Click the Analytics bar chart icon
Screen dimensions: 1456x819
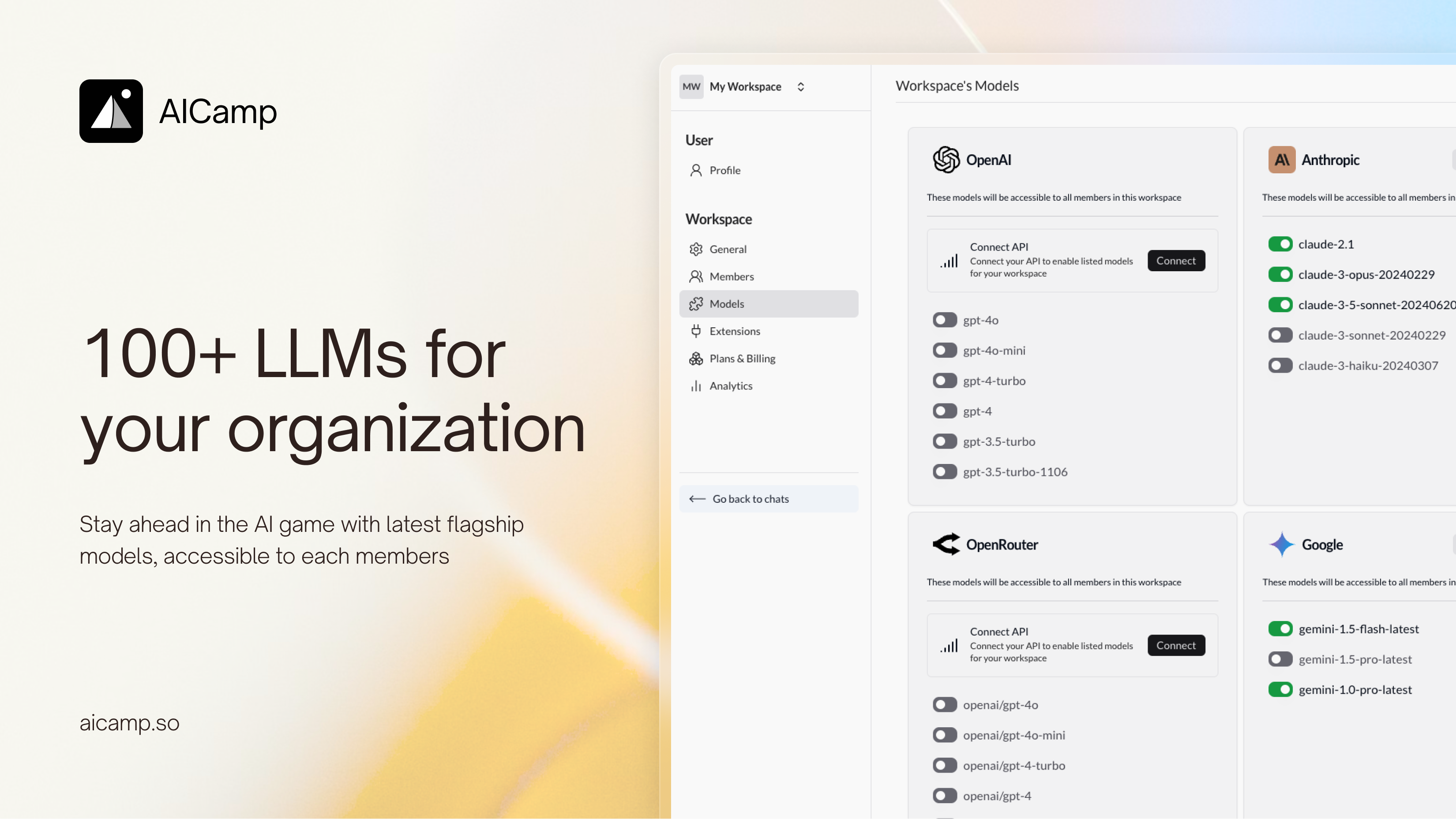click(696, 386)
